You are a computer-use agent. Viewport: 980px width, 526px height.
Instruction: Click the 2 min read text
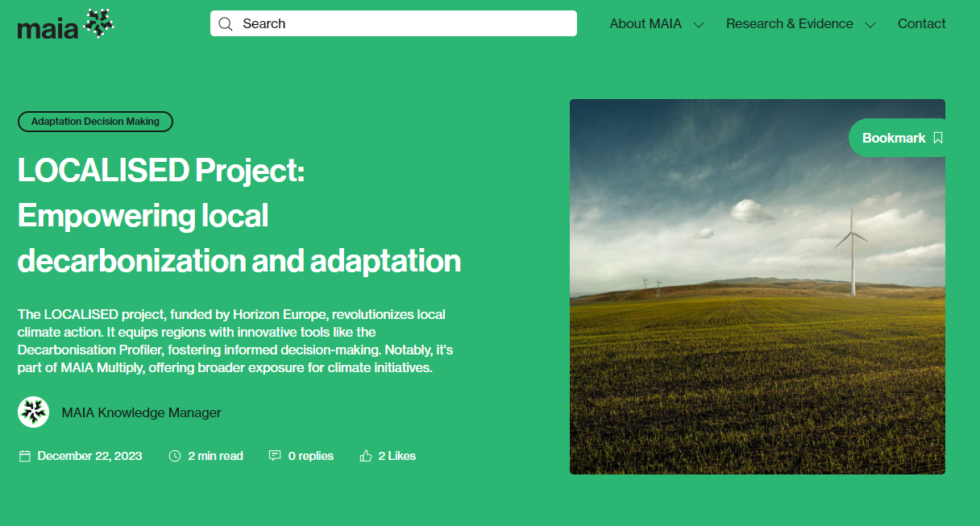click(x=215, y=456)
